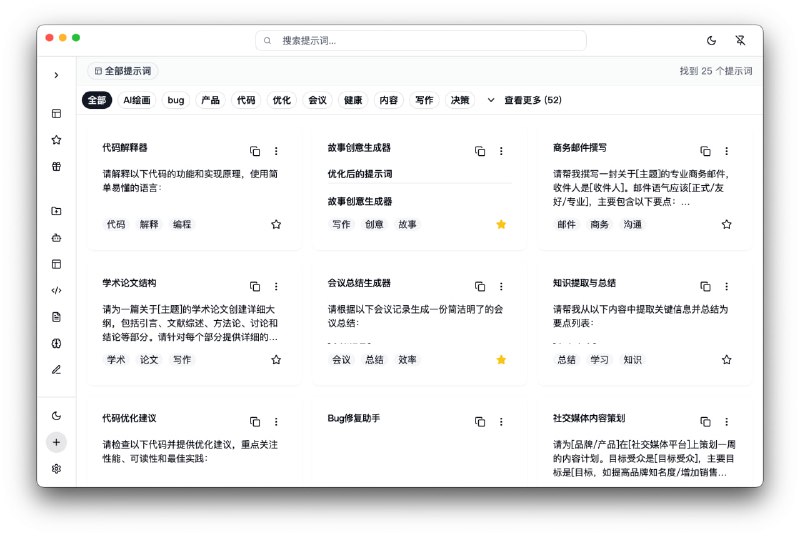Select the 优化 filter tag

(x=282, y=100)
